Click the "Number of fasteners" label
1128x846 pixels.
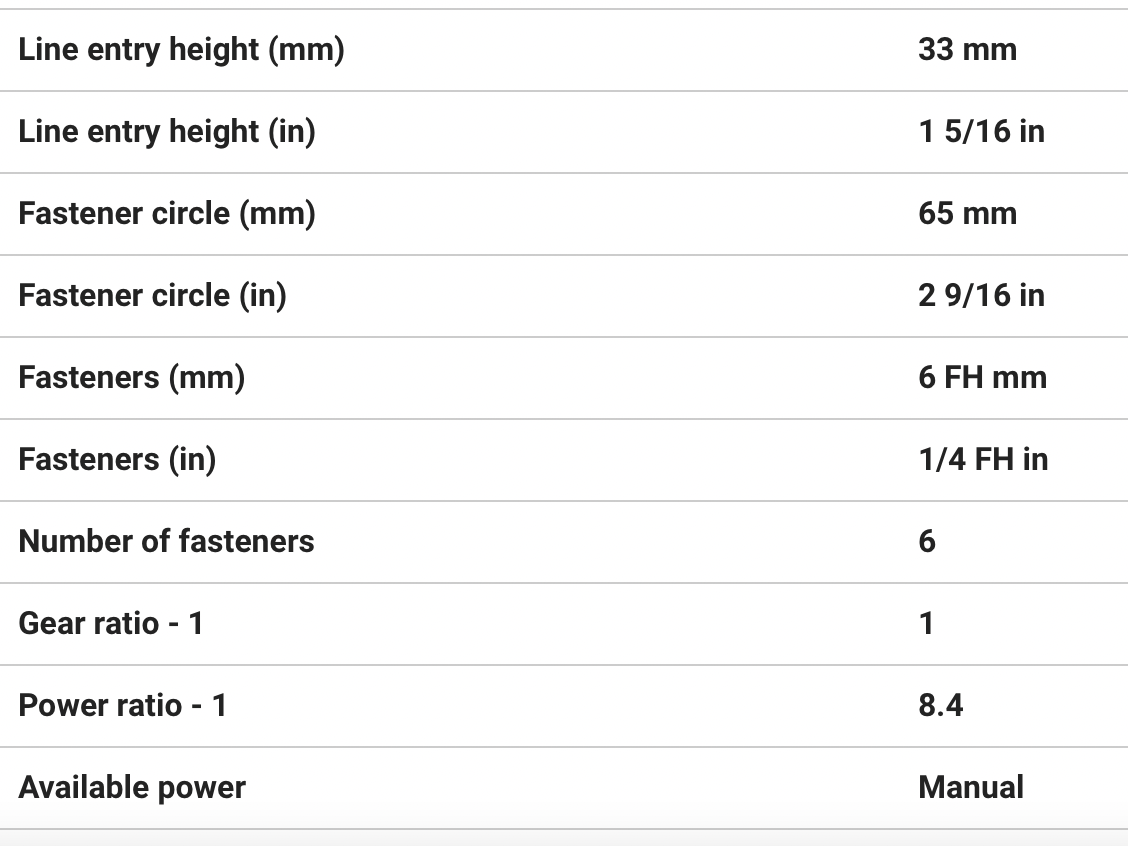(x=167, y=541)
